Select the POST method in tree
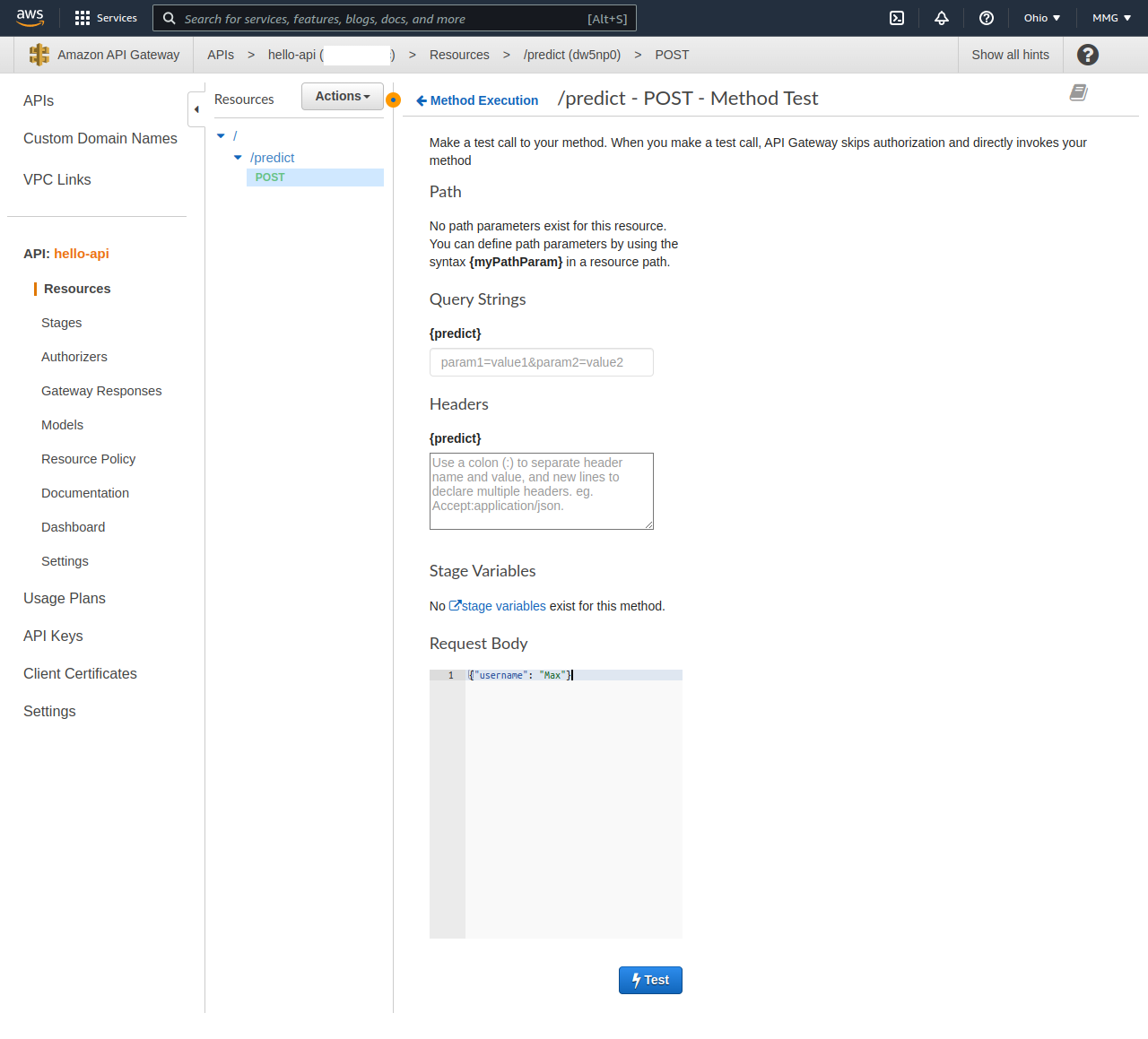 315,177
